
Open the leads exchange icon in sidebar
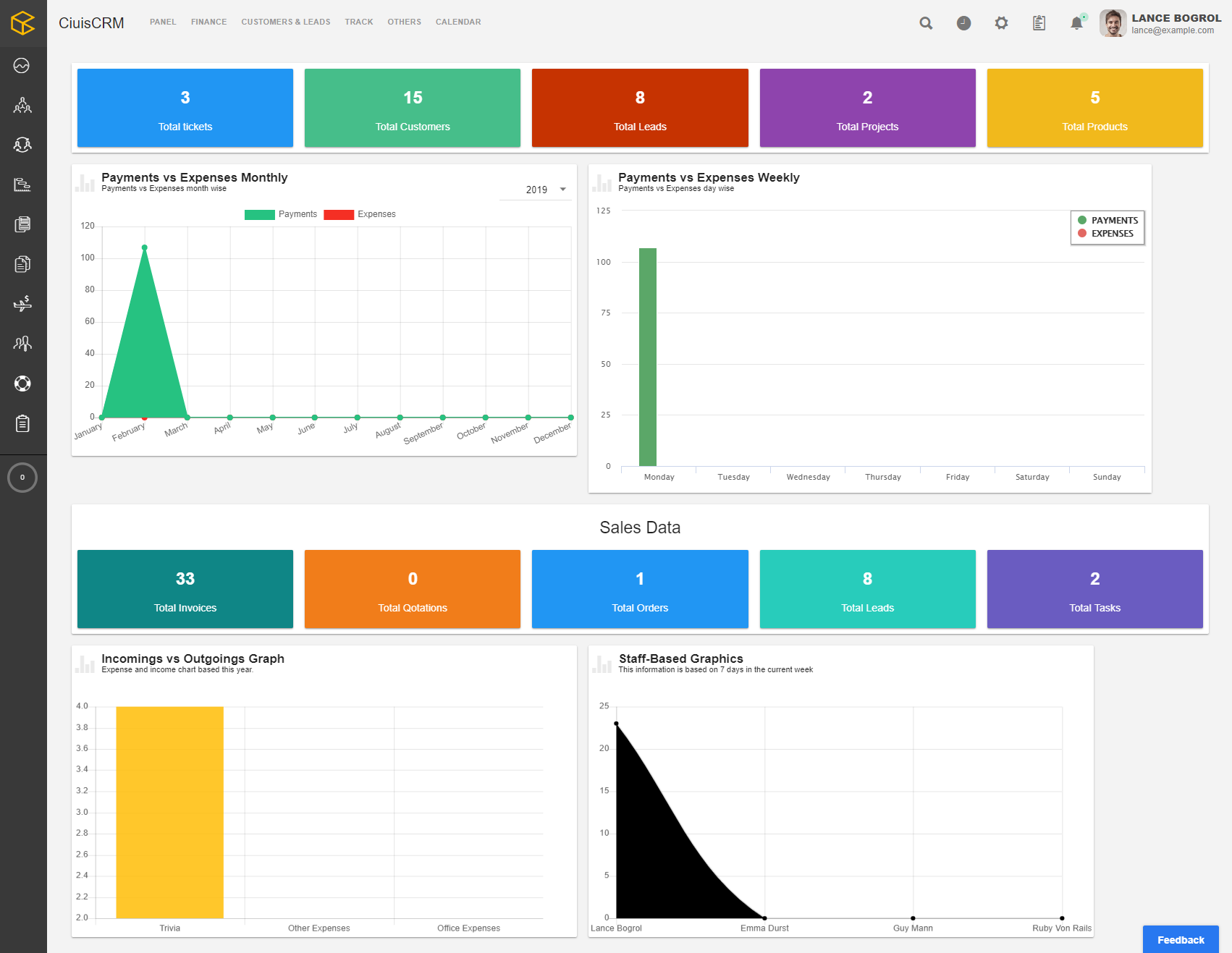click(x=22, y=144)
